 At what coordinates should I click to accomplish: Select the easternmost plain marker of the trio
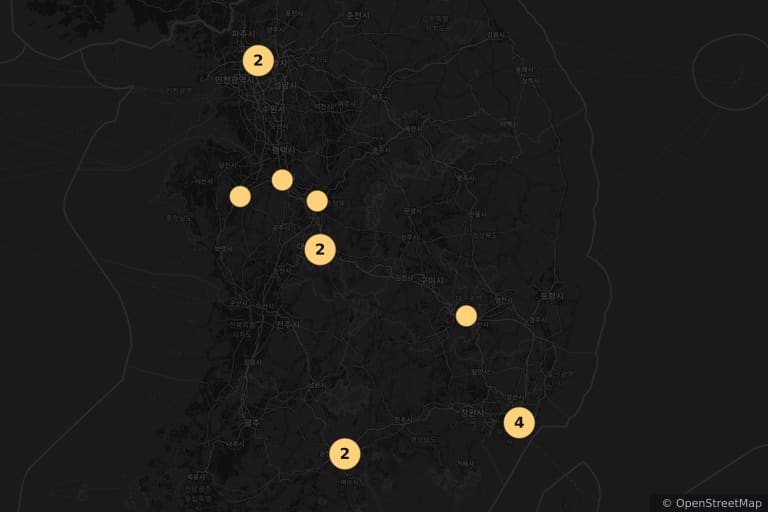(x=317, y=201)
